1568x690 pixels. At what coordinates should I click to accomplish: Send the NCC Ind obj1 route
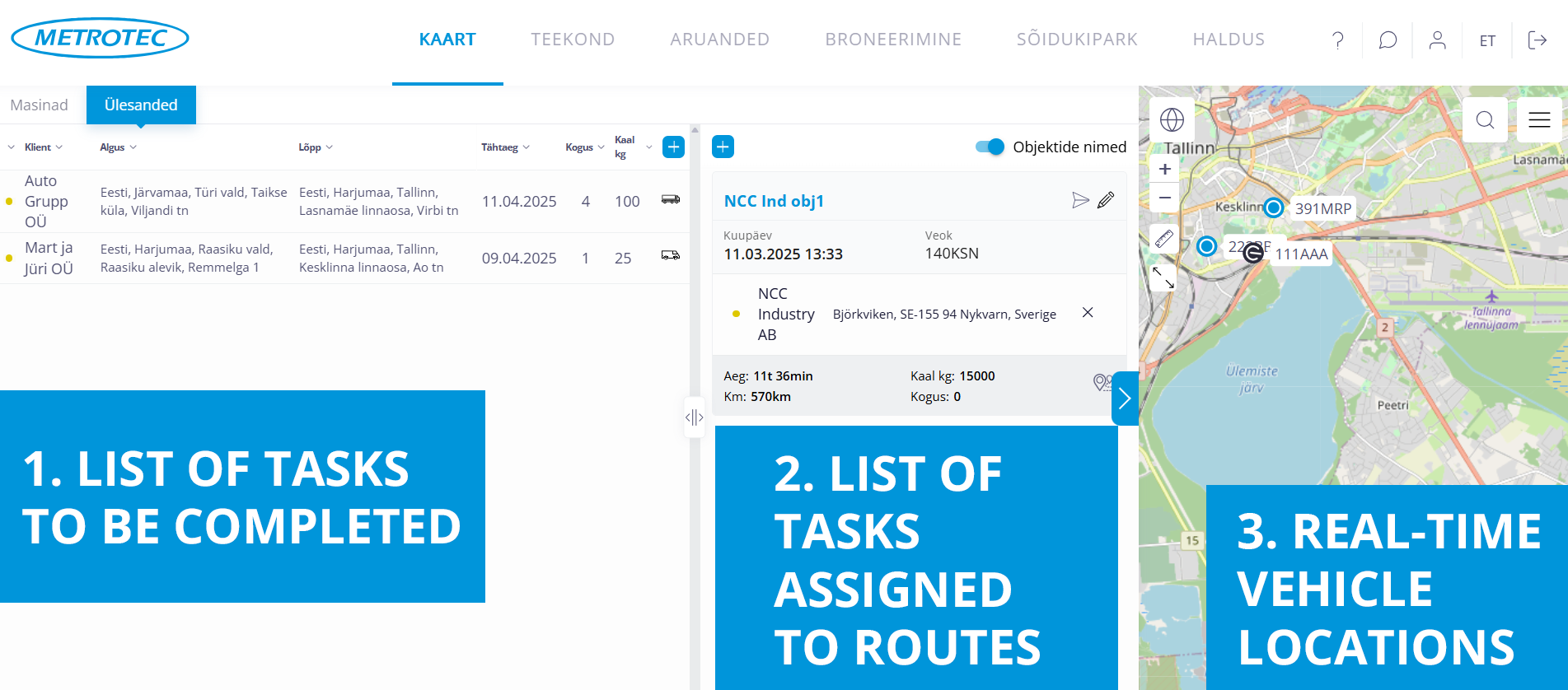click(x=1080, y=200)
